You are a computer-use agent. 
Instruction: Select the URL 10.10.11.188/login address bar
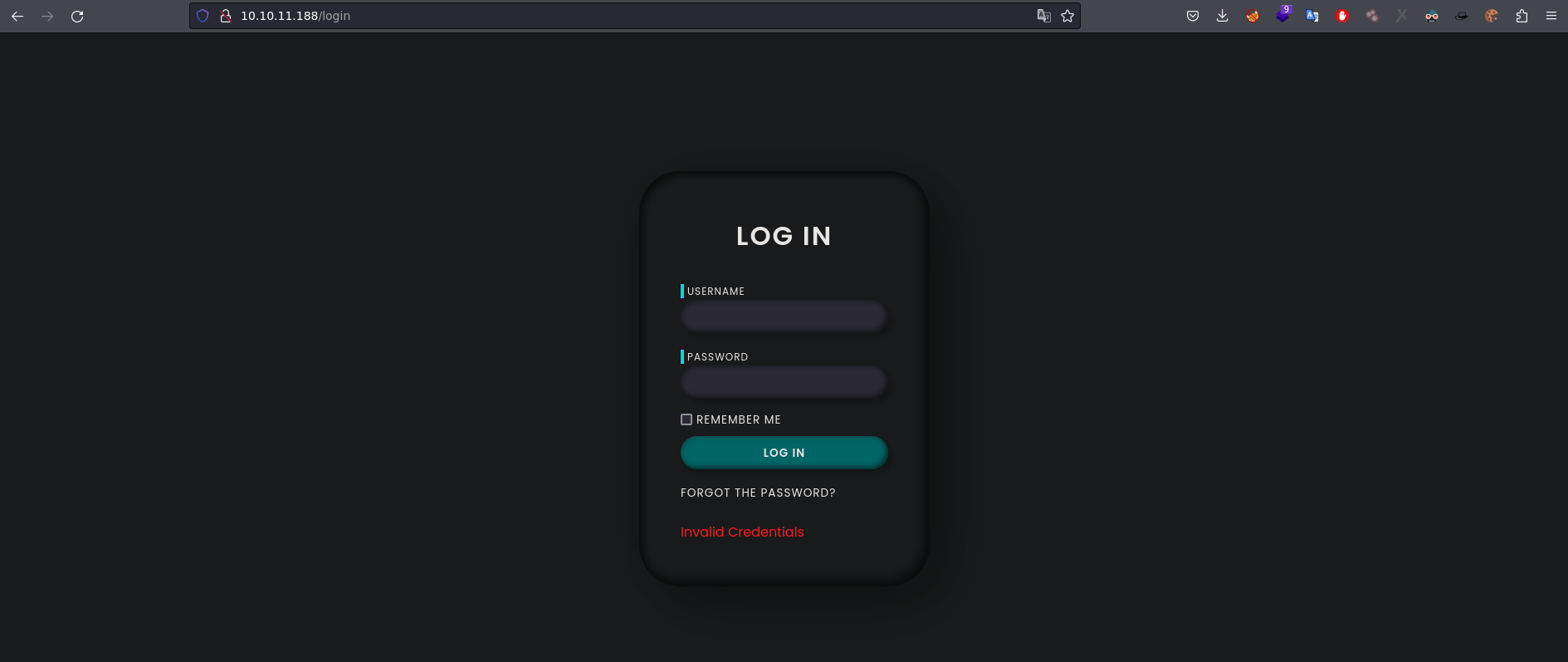[581, 16]
